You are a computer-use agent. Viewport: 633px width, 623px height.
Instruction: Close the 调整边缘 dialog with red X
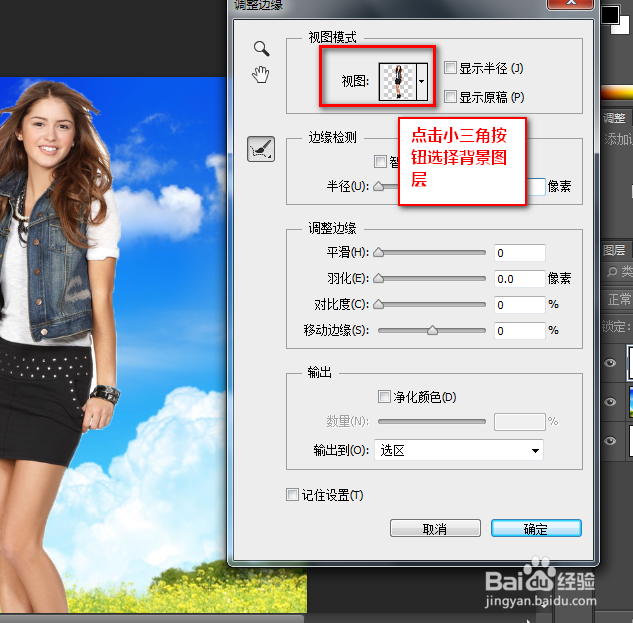click(570, 3)
